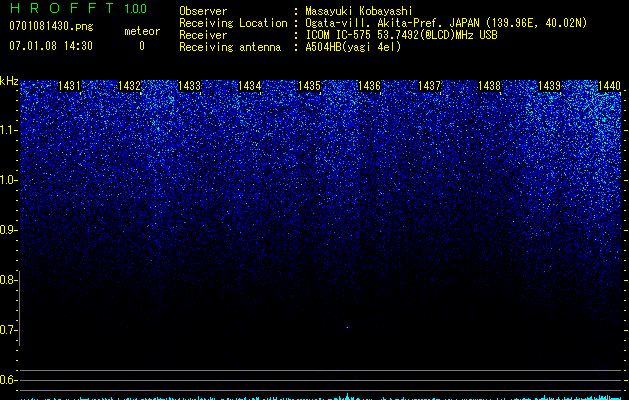629x400 pixels.
Task: Click the Receiving Location label
Action: 233,23
